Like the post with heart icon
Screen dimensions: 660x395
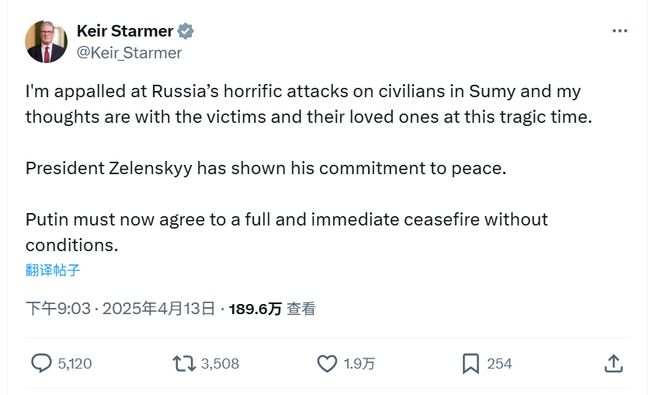click(x=327, y=363)
